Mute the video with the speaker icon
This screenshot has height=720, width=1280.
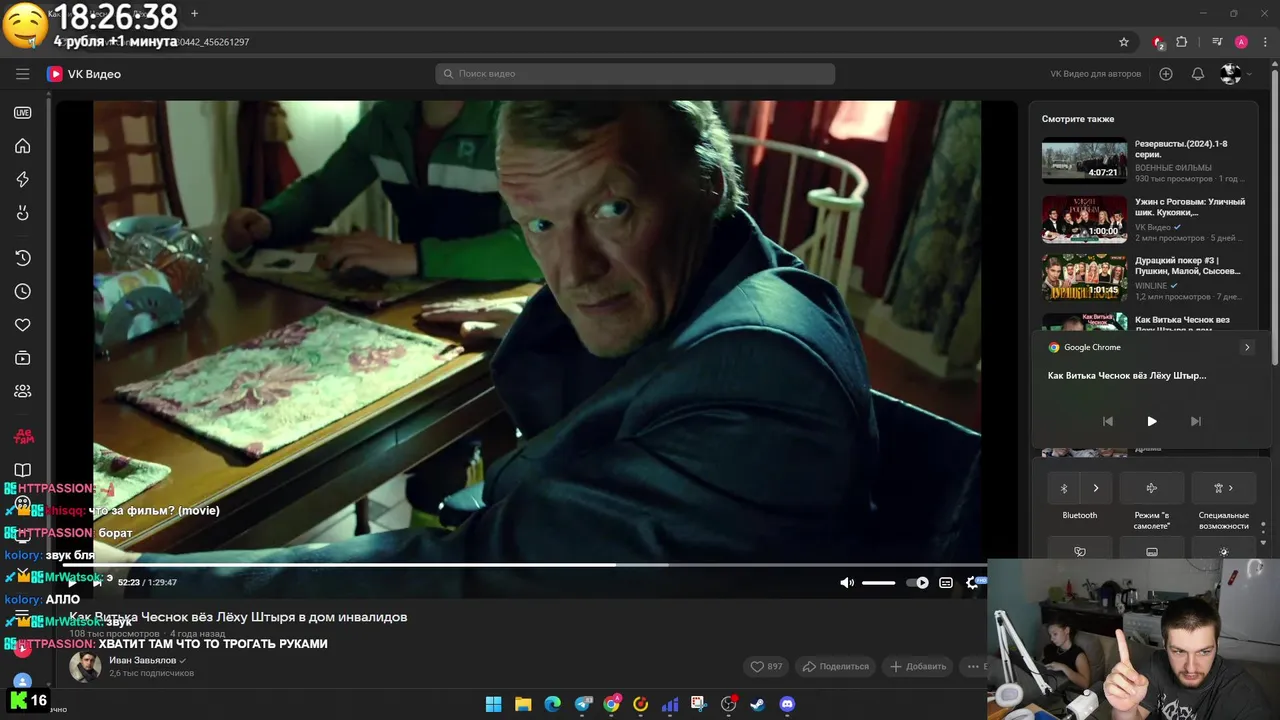847,582
